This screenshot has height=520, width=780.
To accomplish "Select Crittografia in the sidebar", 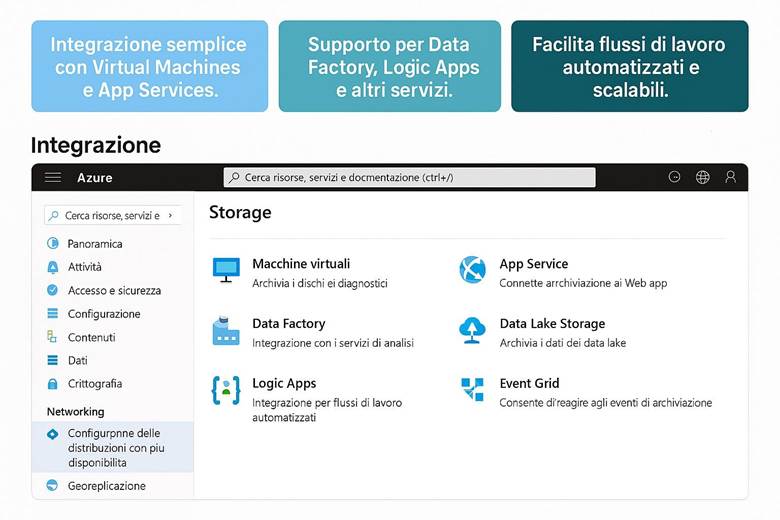I will (x=95, y=384).
